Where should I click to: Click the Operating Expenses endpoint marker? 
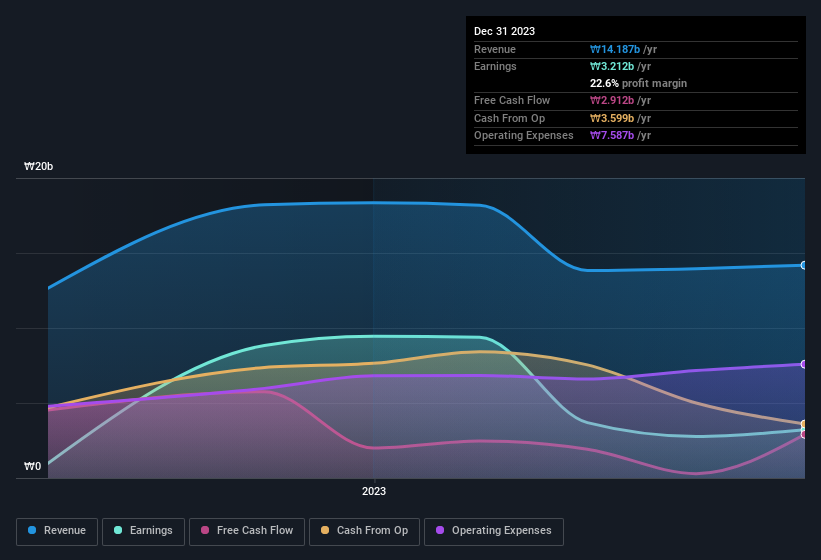click(803, 364)
